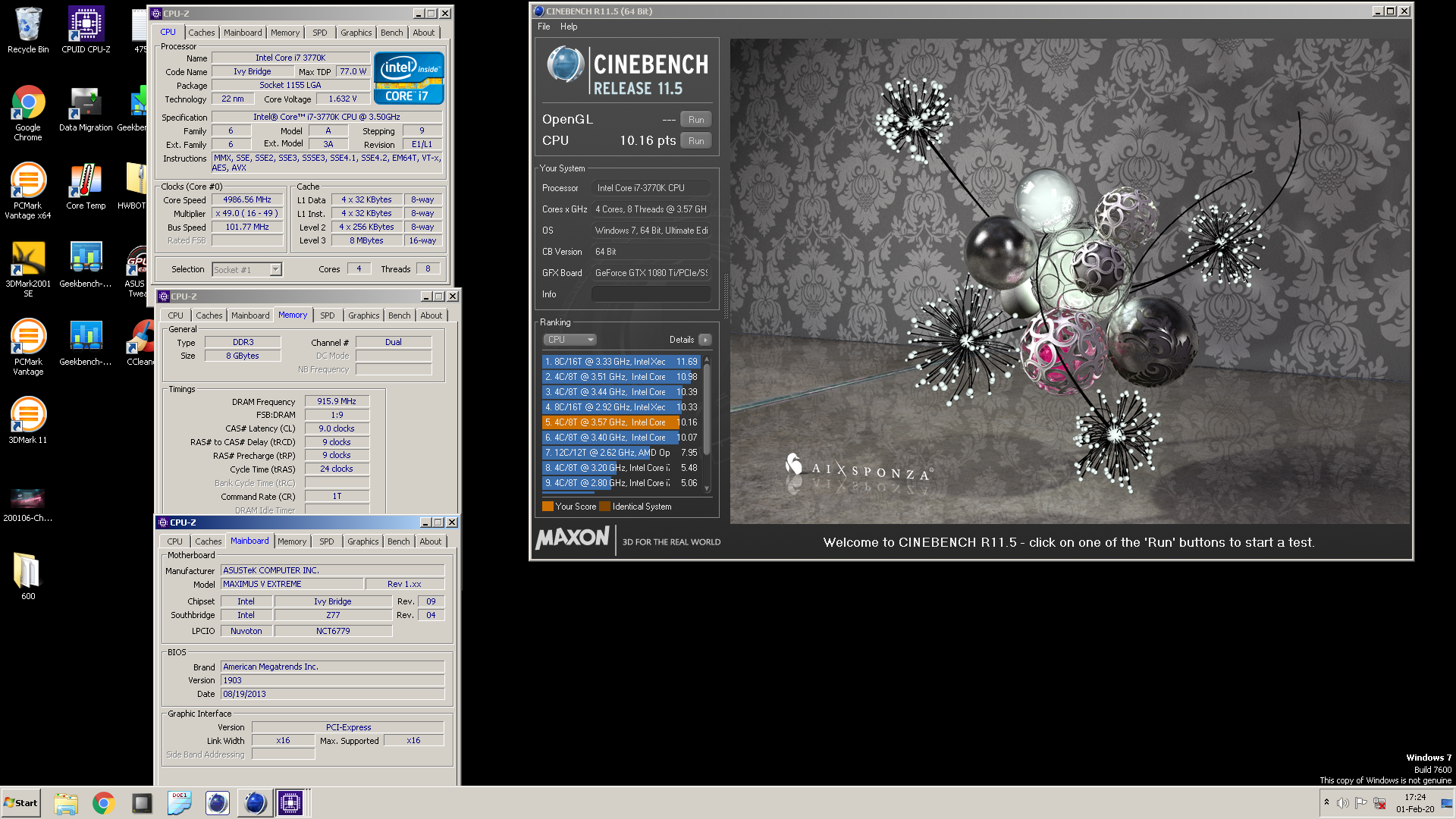The width and height of the screenshot is (1456, 819).
Task: Open the Geekbench icon beside 3DMark2001 SE
Action: (x=86, y=265)
